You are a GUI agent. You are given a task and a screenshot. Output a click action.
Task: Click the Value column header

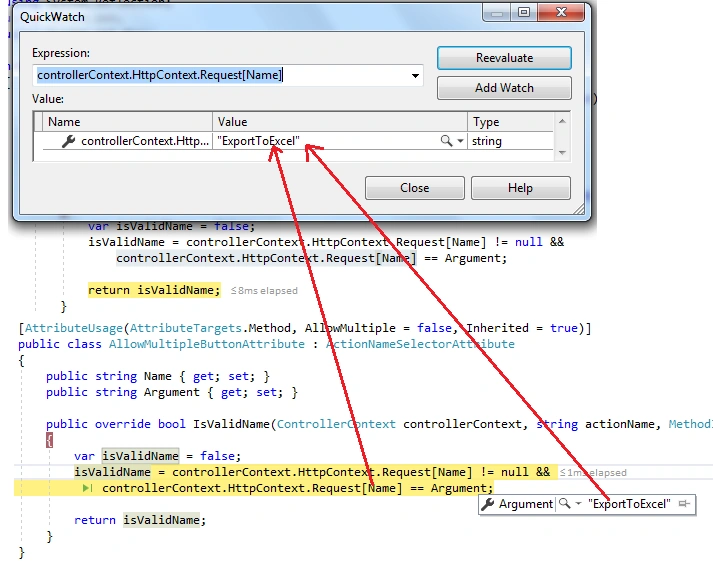tap(340, 122)
